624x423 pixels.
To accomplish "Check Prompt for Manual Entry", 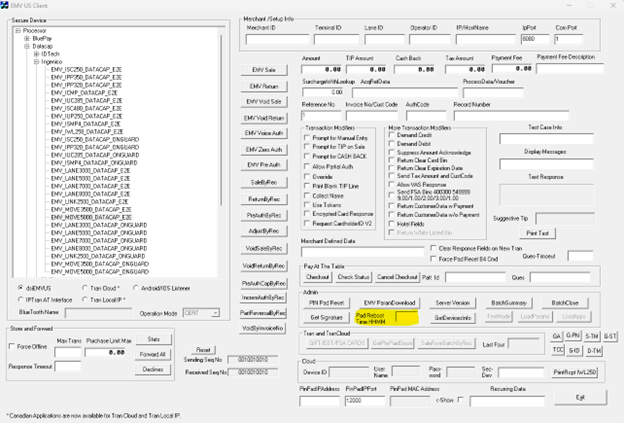I will point(307,138).
